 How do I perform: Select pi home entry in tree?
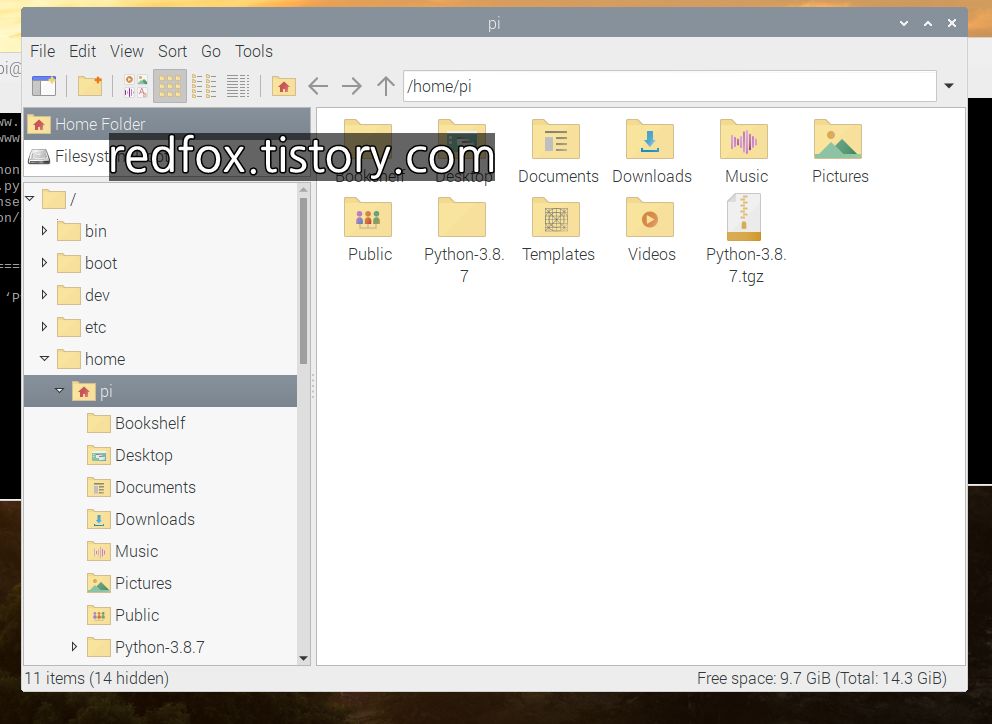click(161, 391)
